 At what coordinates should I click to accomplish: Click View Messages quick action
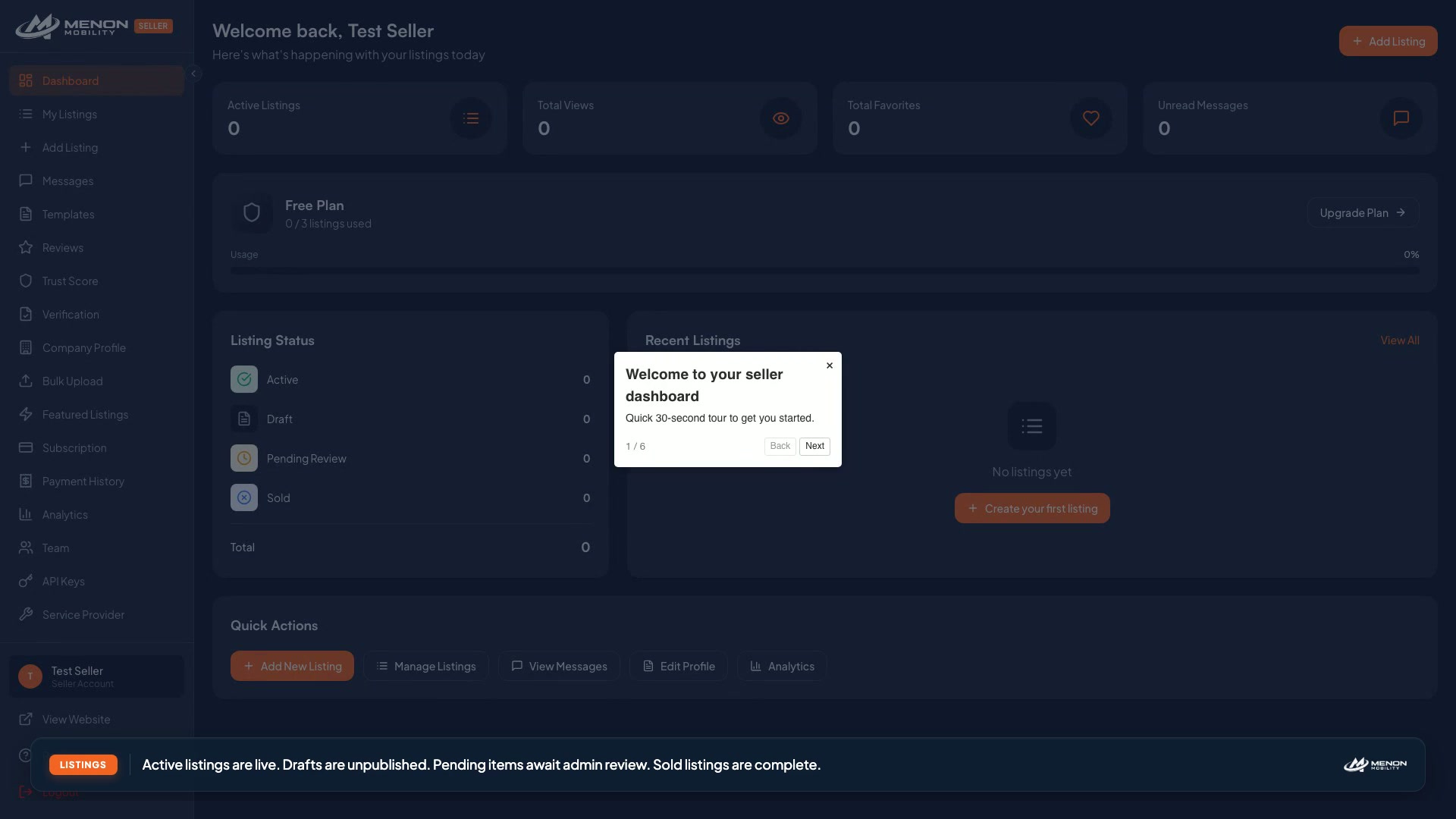(x=559, y=666)
